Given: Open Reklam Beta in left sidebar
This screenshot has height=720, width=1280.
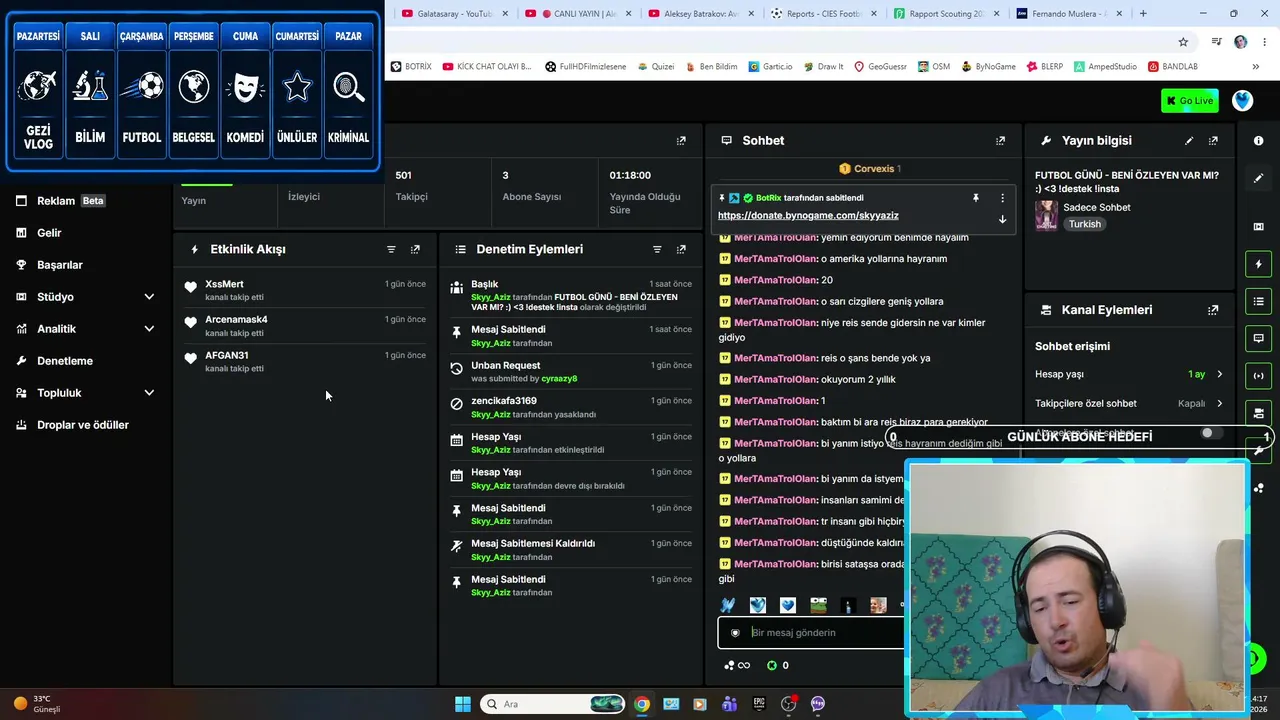Looking at the screenshot, I should [70, 201].
